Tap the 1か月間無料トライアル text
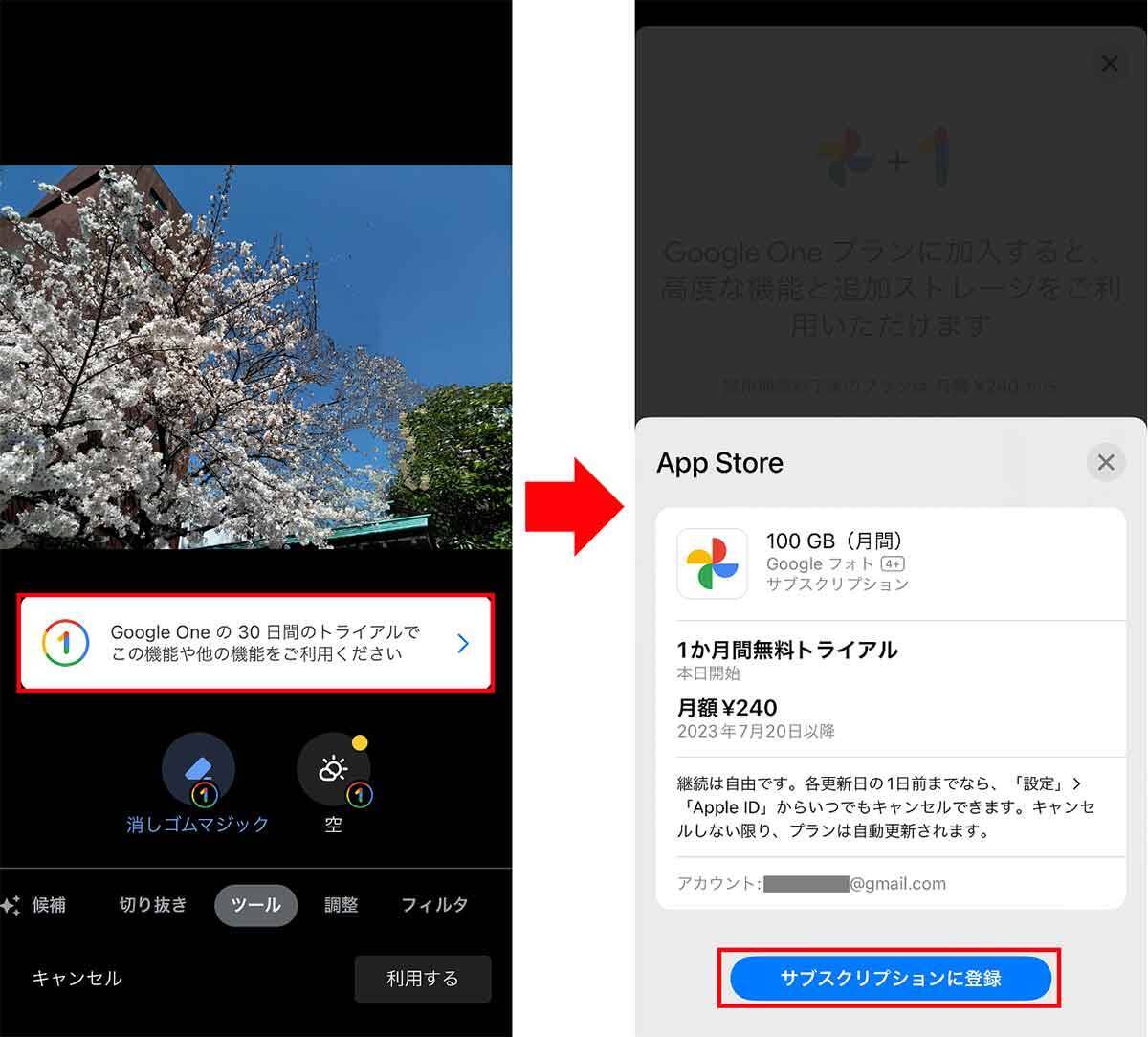 tap(787, 650)
